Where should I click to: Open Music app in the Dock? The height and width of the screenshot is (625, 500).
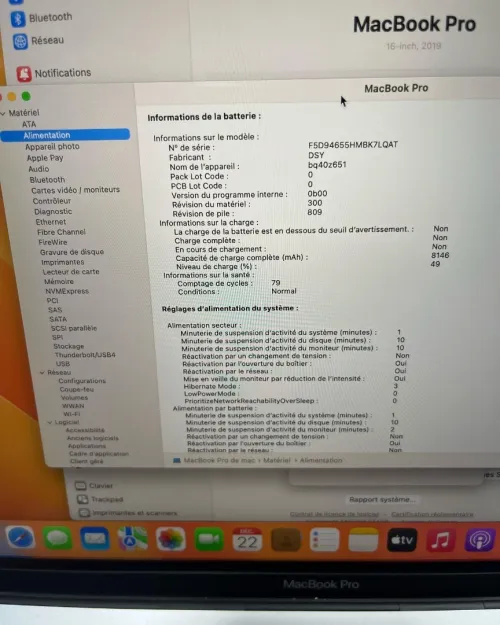coord(441,540)
